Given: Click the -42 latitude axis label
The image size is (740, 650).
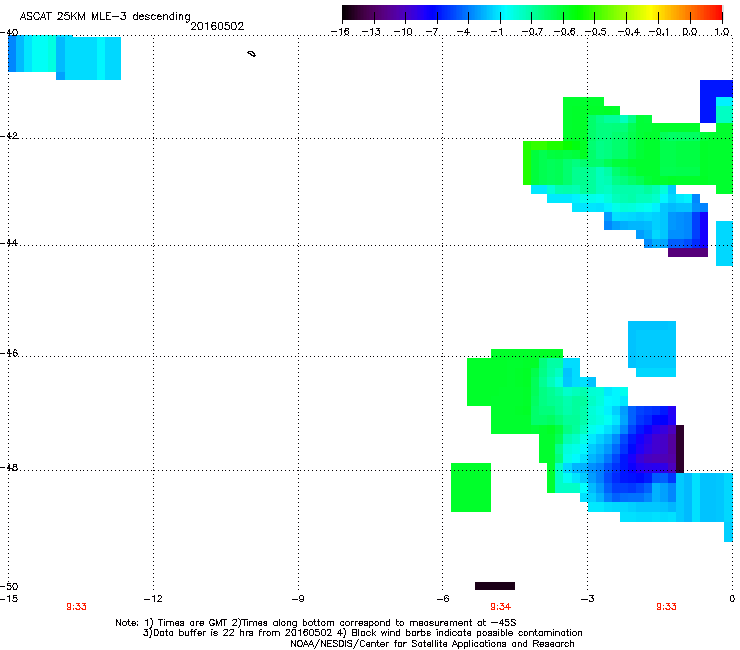Looking at the screenshot, I should (x=9, y=136).
